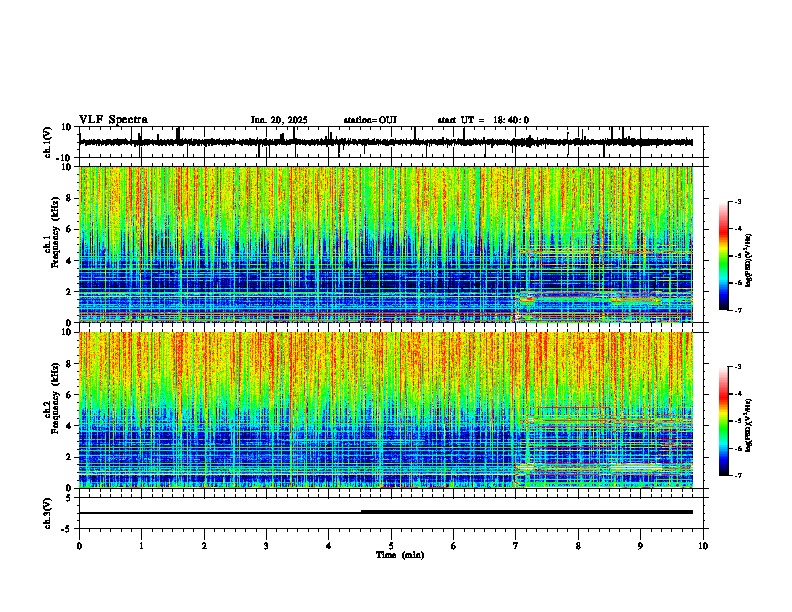Click the "Time (min)" x-axis label

[x=400, y=555]
